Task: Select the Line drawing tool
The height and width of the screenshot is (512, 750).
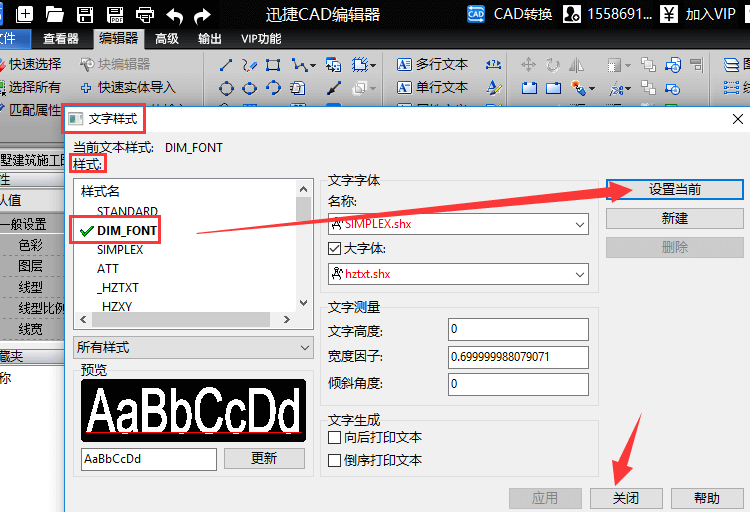Action: [x=226, y=65]
